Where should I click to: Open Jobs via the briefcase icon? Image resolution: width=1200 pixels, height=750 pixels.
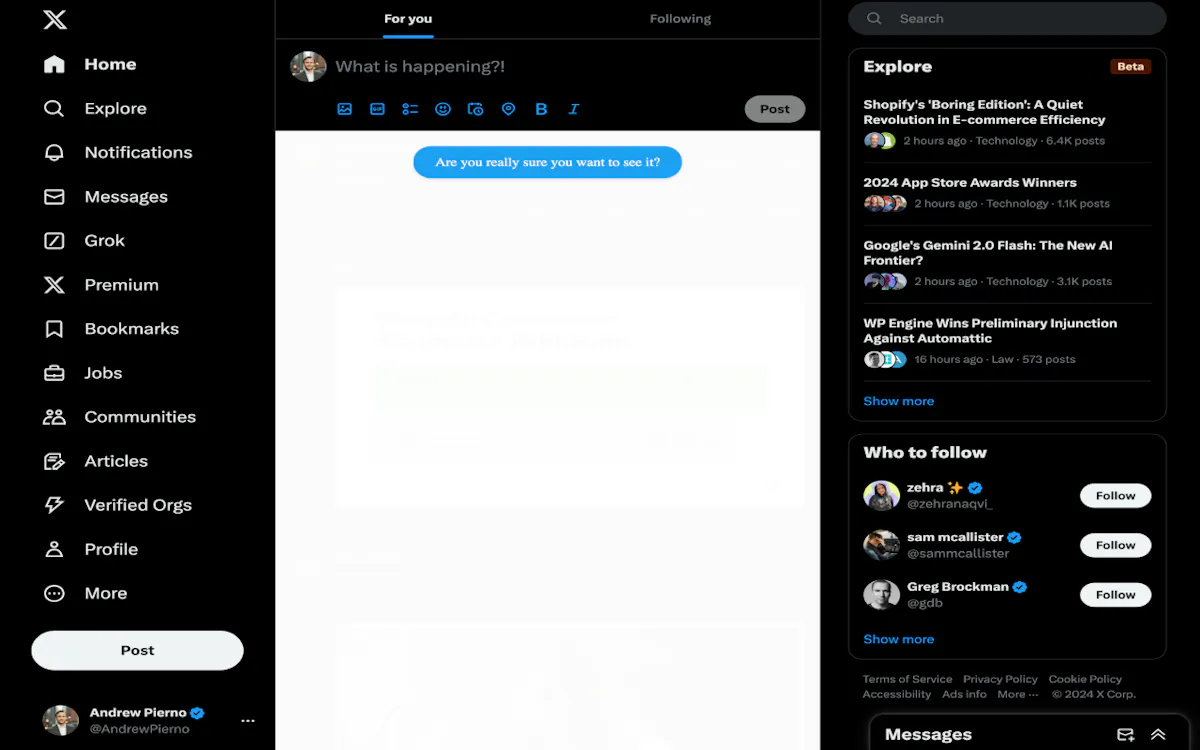tap(54, 373)
